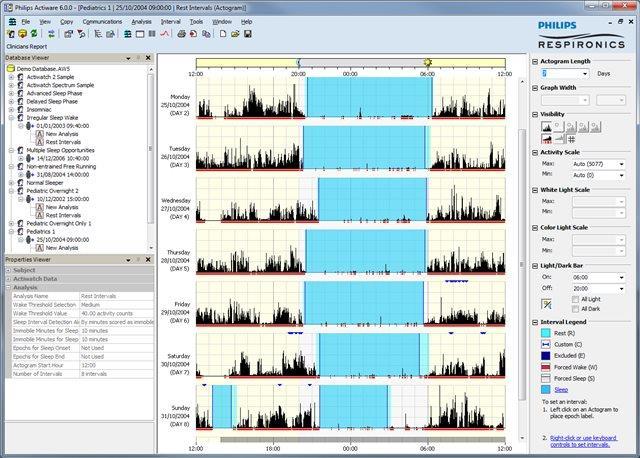Click the application icon left of File menu
This screenshot has width=640, height=458.
pyautogui.click(x=12, y=22)
